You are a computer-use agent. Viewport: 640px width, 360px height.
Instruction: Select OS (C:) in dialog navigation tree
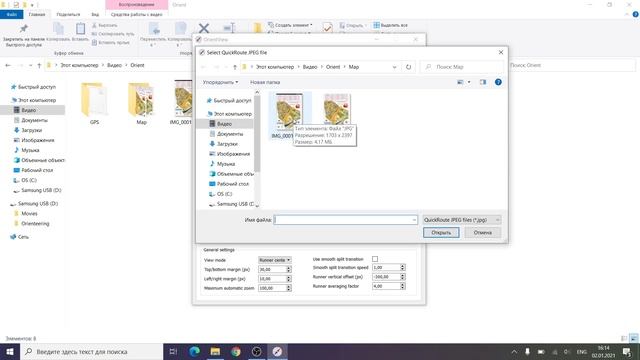tap(220, 194)
